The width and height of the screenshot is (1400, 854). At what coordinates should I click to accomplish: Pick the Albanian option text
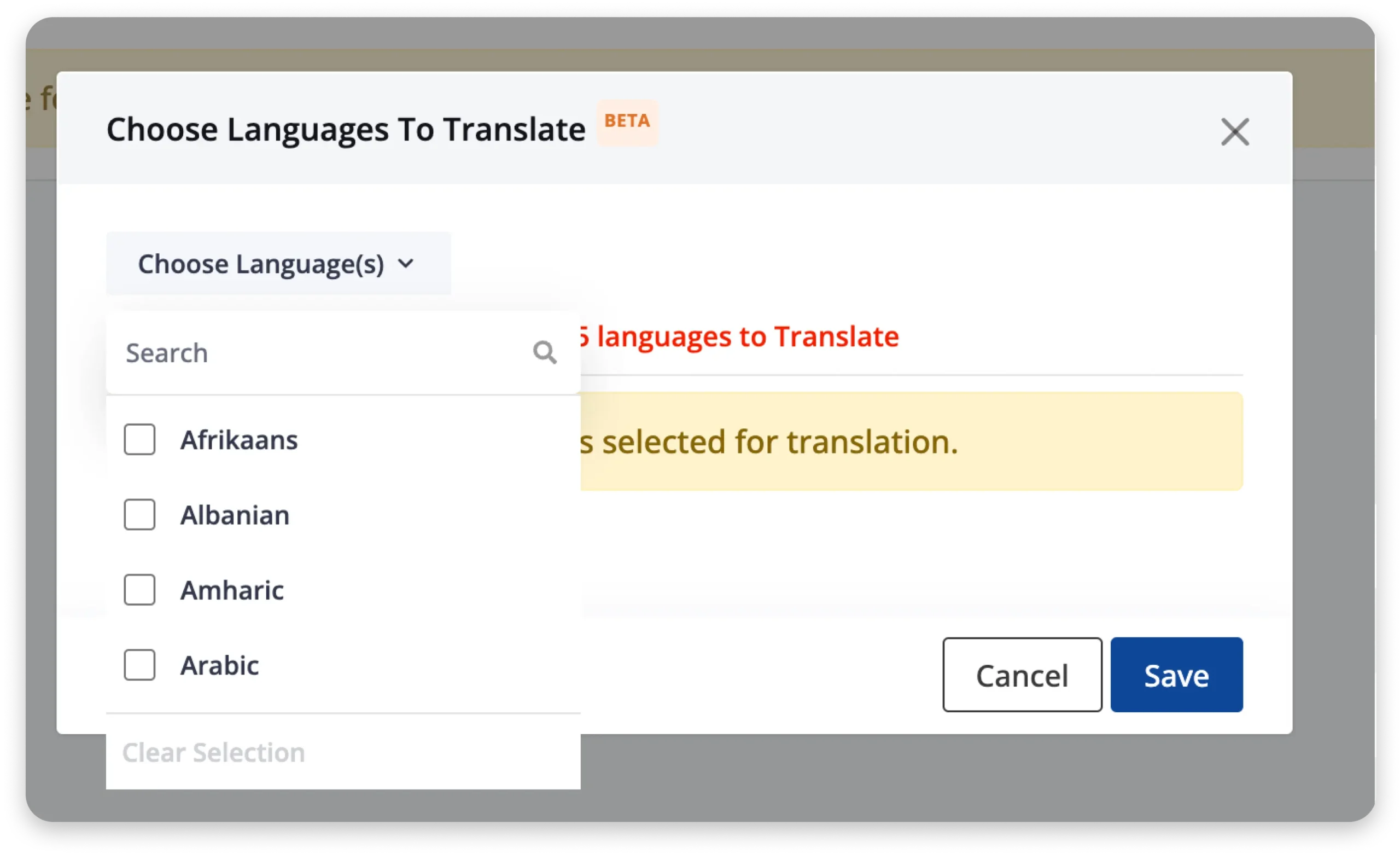[235, 515]
